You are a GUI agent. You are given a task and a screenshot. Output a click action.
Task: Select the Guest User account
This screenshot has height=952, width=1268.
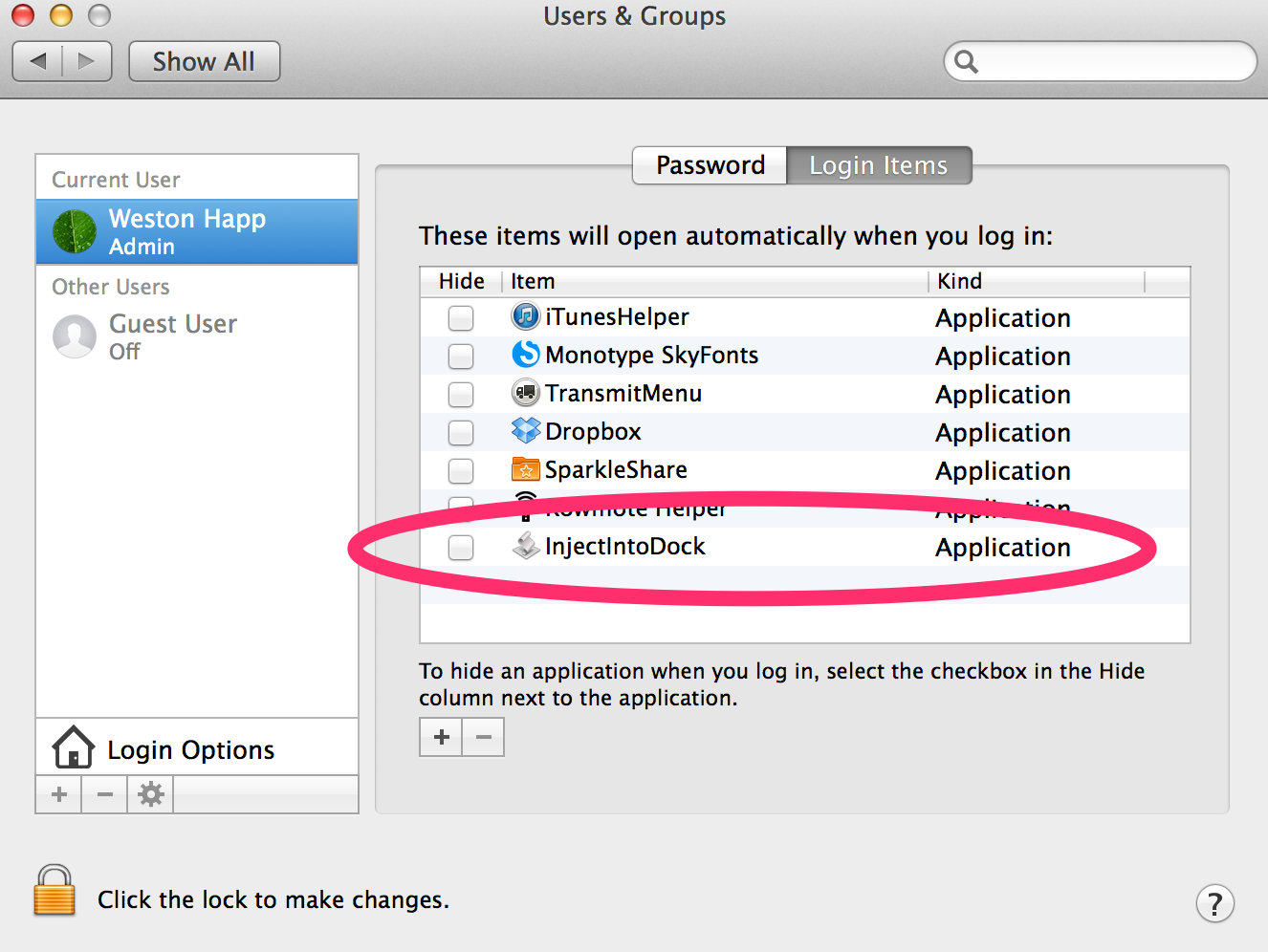(197, 336)
